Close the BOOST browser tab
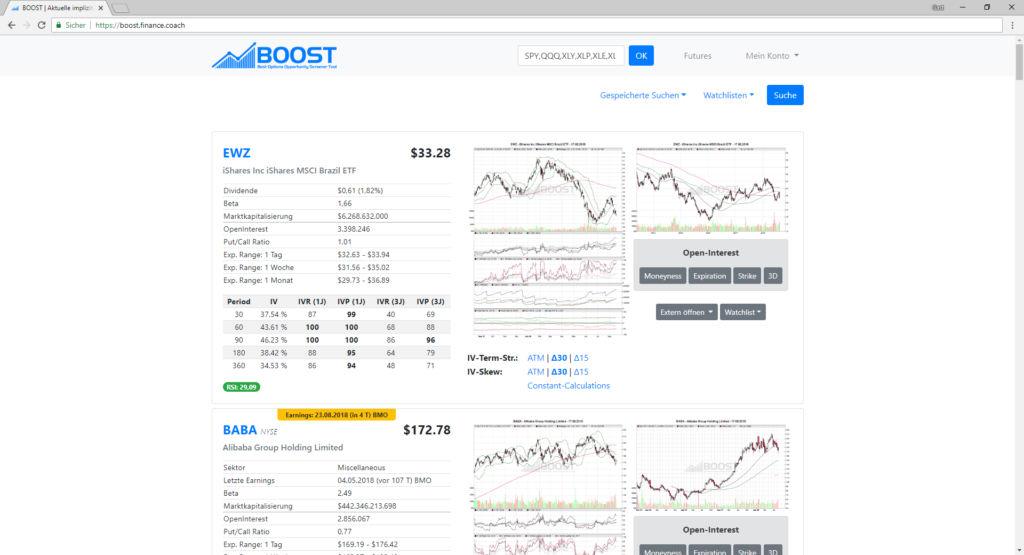The height and width of the screenshot is (555, 1024). (x=101, y=8)
